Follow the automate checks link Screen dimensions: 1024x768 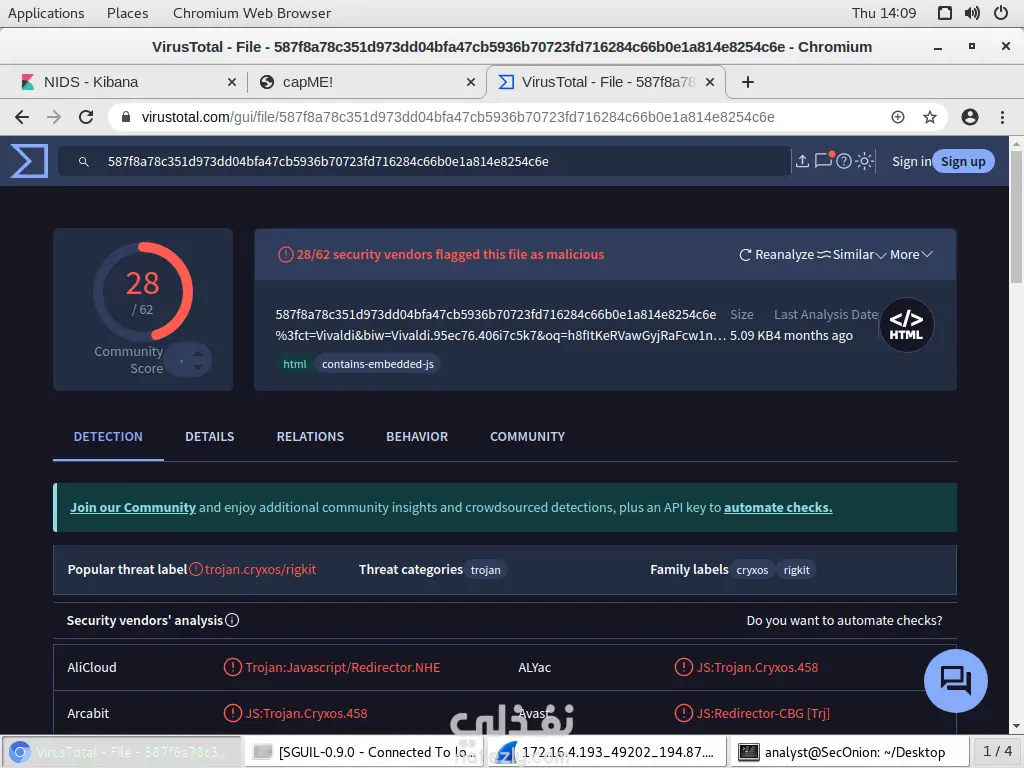click(x=778, y=507)
